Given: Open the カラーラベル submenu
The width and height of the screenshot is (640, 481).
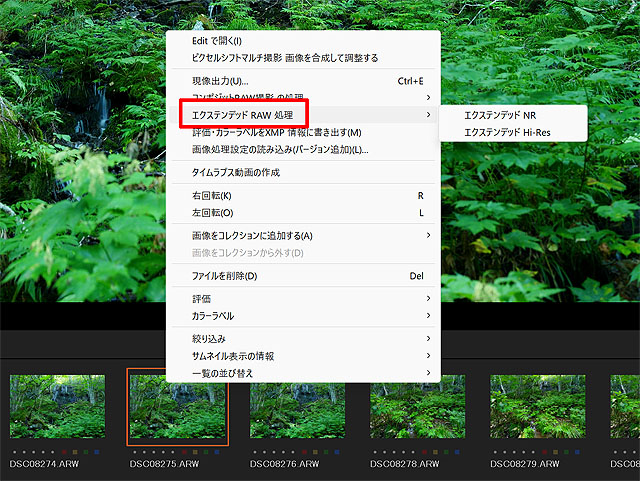Looking at the screenshot, I should click(212, 316).
